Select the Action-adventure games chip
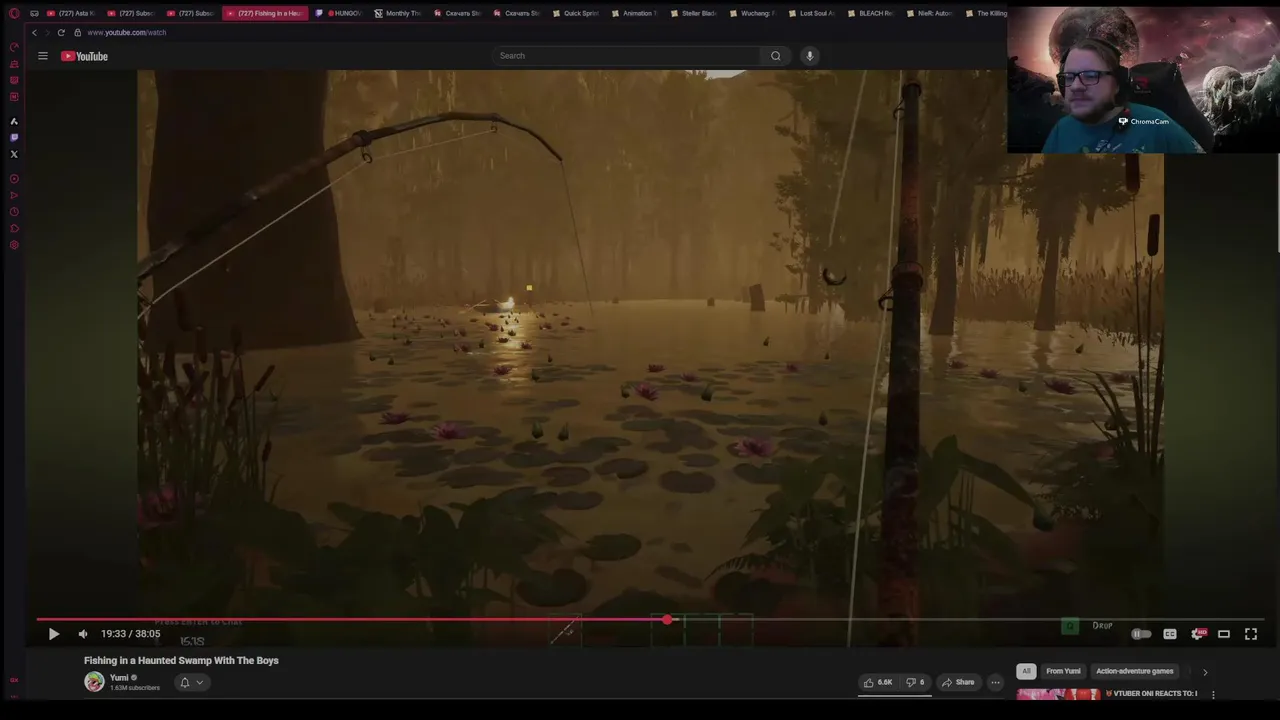1280x720 pixels. tap(1135, 671)
